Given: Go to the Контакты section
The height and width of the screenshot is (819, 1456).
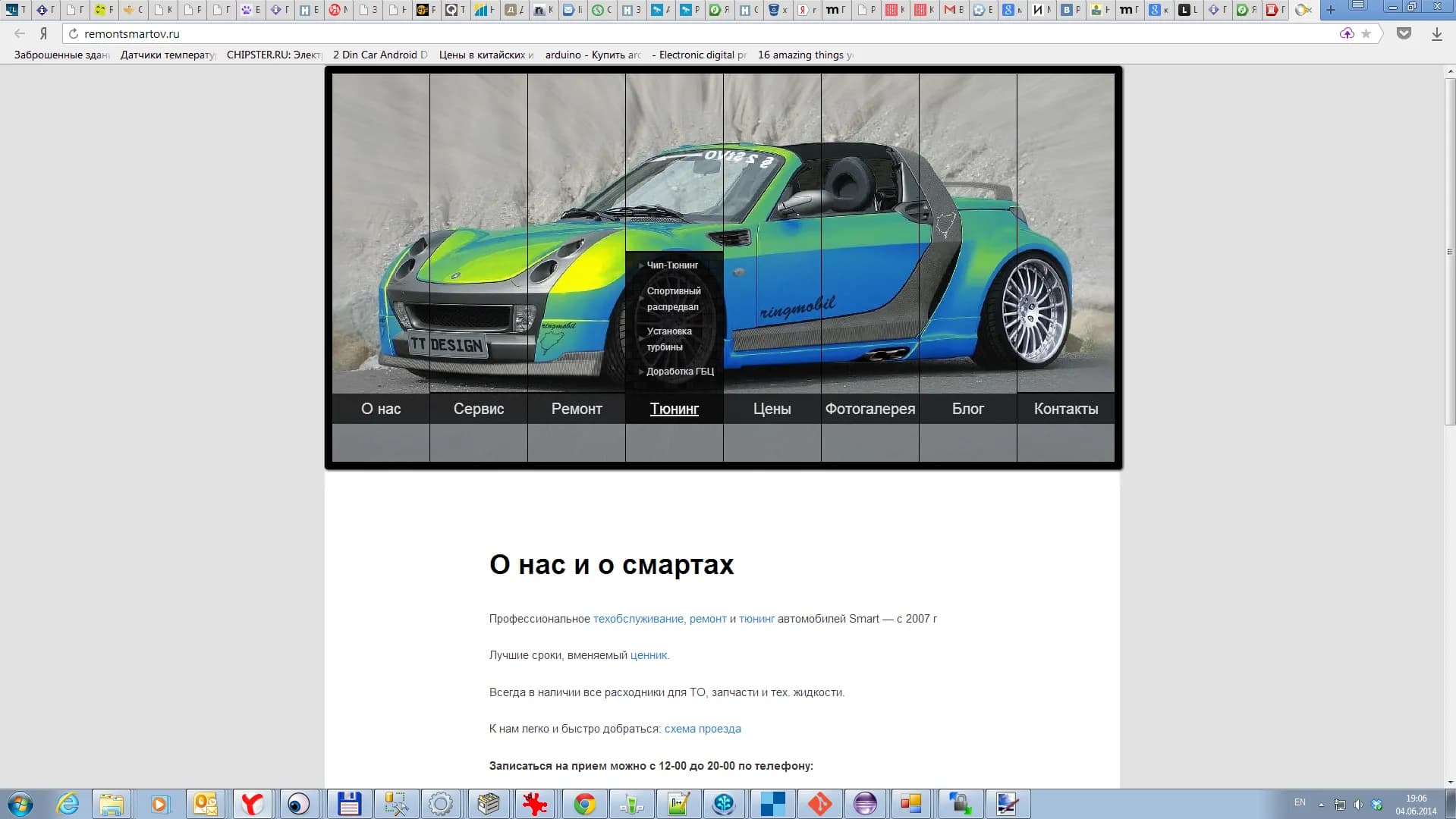Looking at the screenshot, I should point(1065,409).
